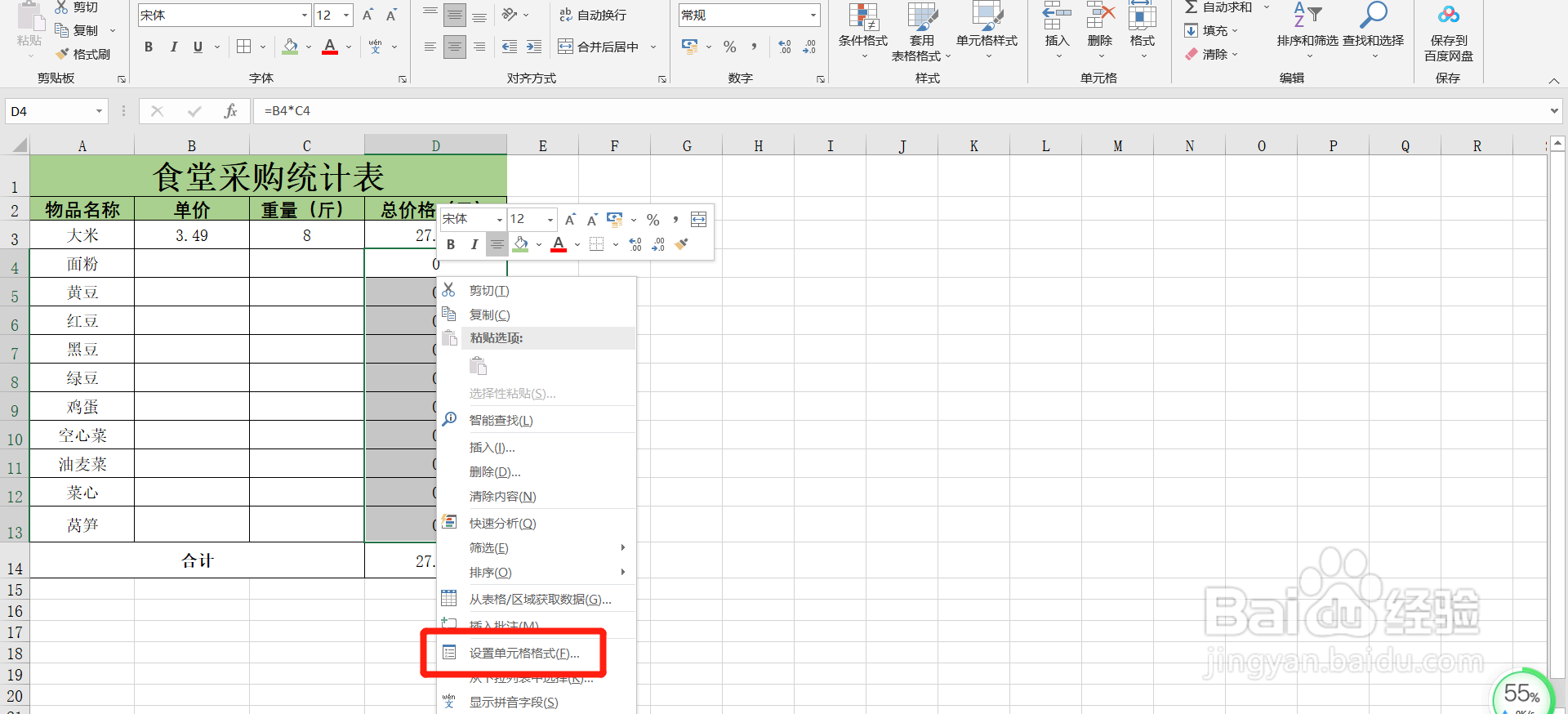Collapse the ribbon with the caret button
The width and height of the screenshot is (1568, 714).
click(1554, 80)
